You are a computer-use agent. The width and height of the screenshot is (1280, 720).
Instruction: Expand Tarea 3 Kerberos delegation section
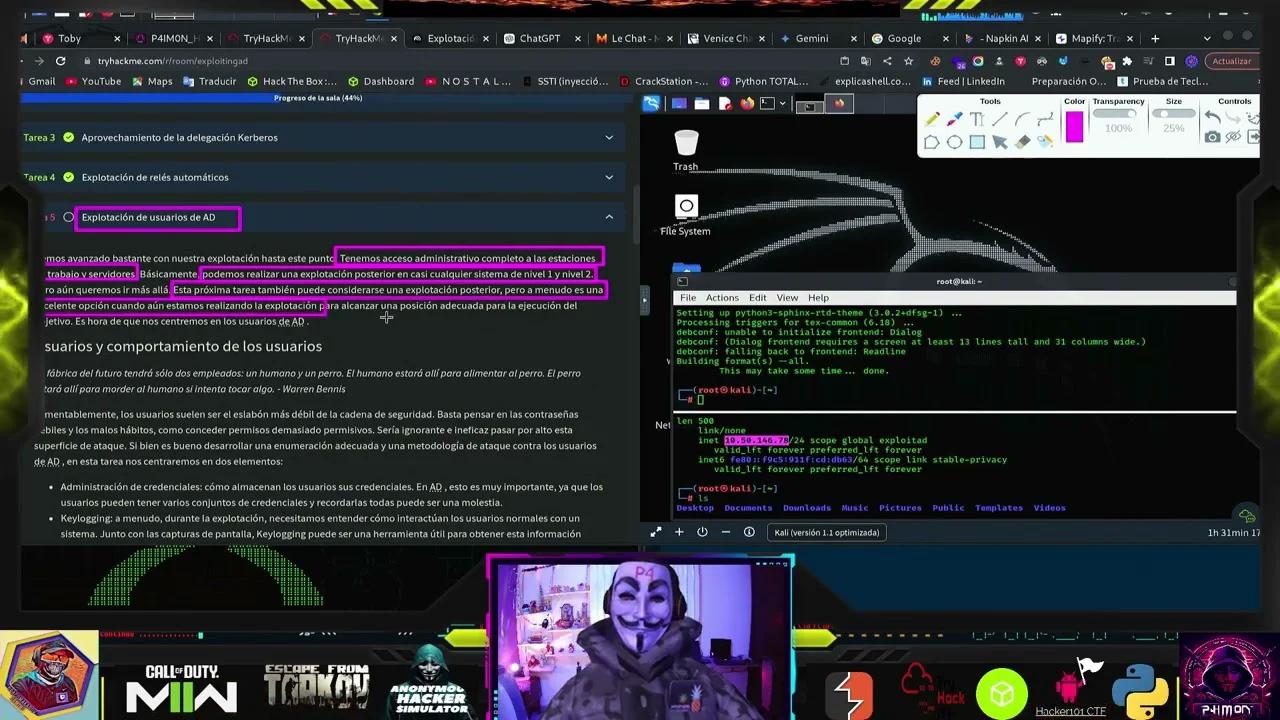[609, 137]
